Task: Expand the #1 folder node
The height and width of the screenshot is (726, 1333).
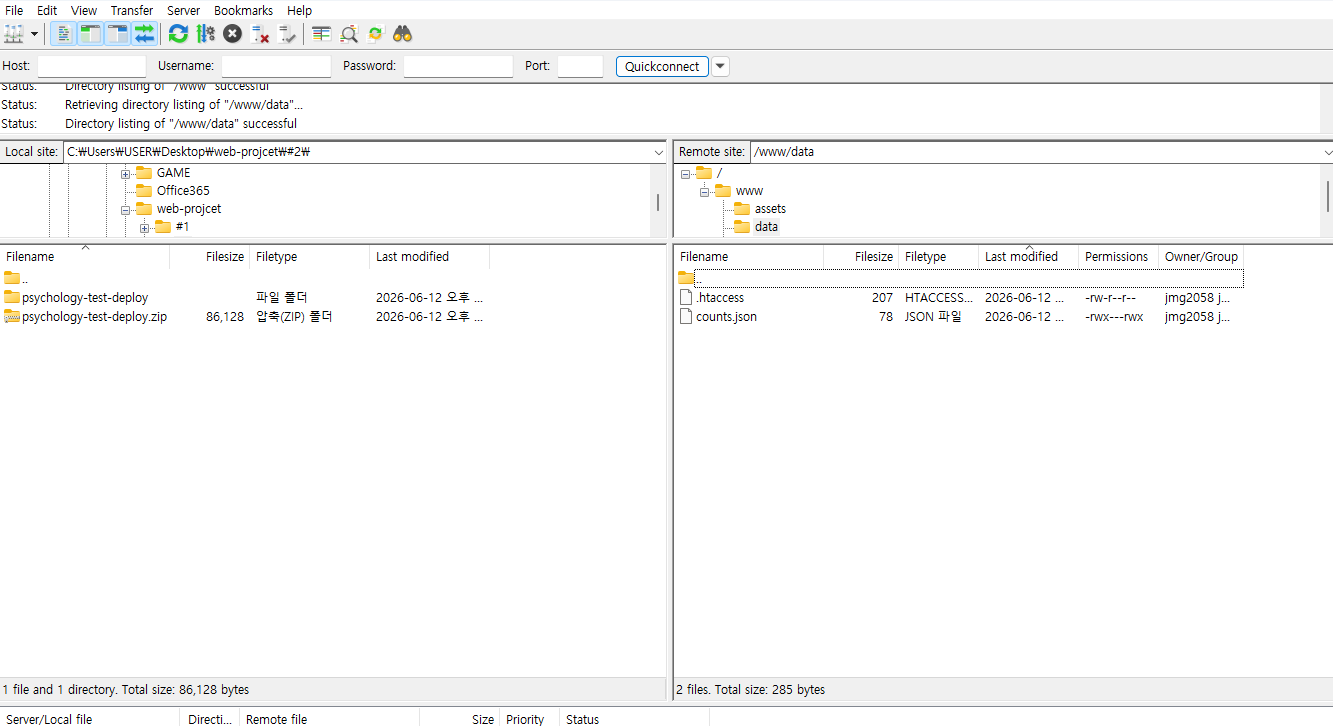Action: (145, 227)
